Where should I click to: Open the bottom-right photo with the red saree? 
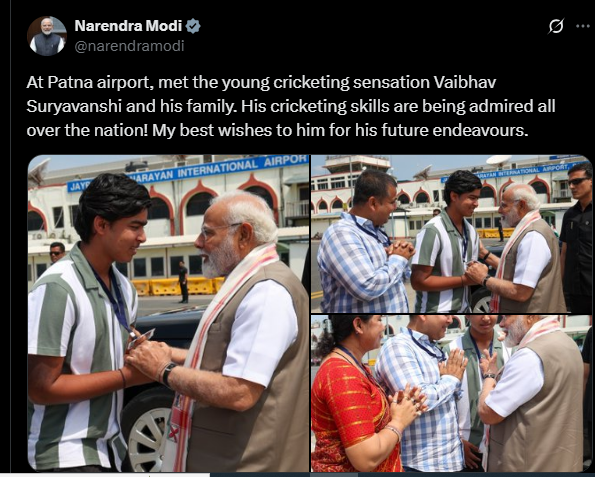coord(451,393)
